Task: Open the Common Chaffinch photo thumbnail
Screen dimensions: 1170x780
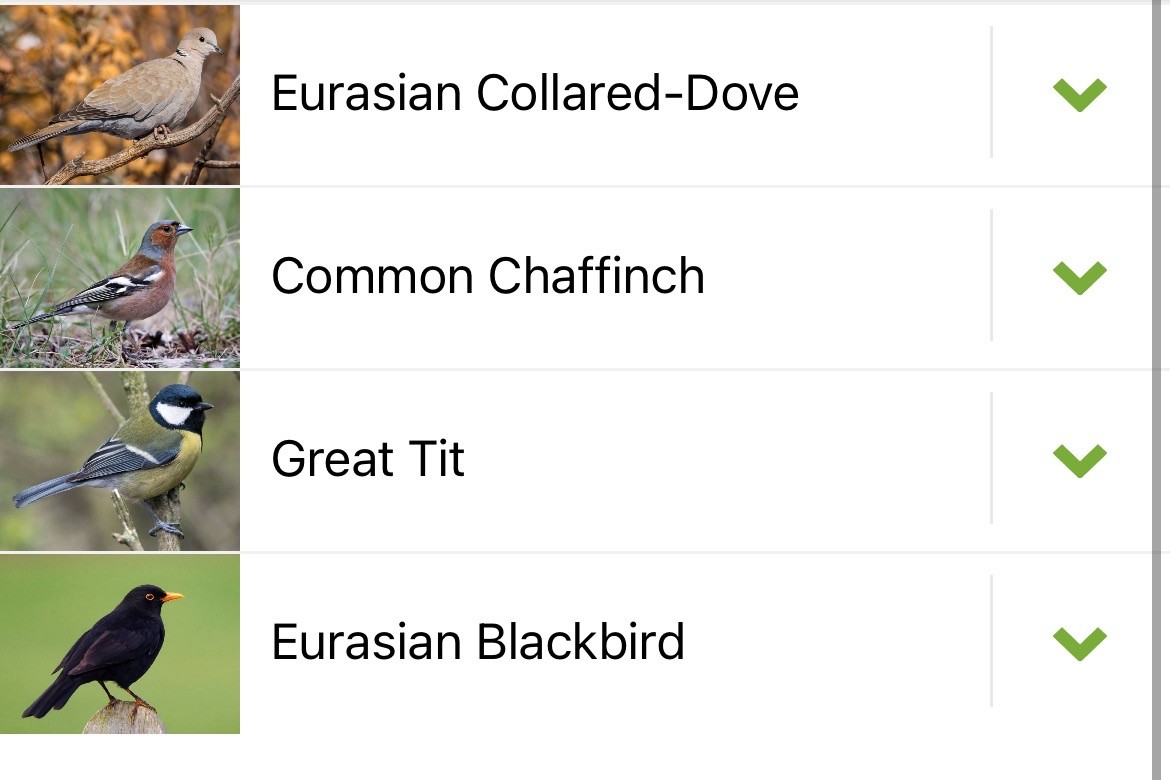Action: pyautogui.click(x=119, y=278)
